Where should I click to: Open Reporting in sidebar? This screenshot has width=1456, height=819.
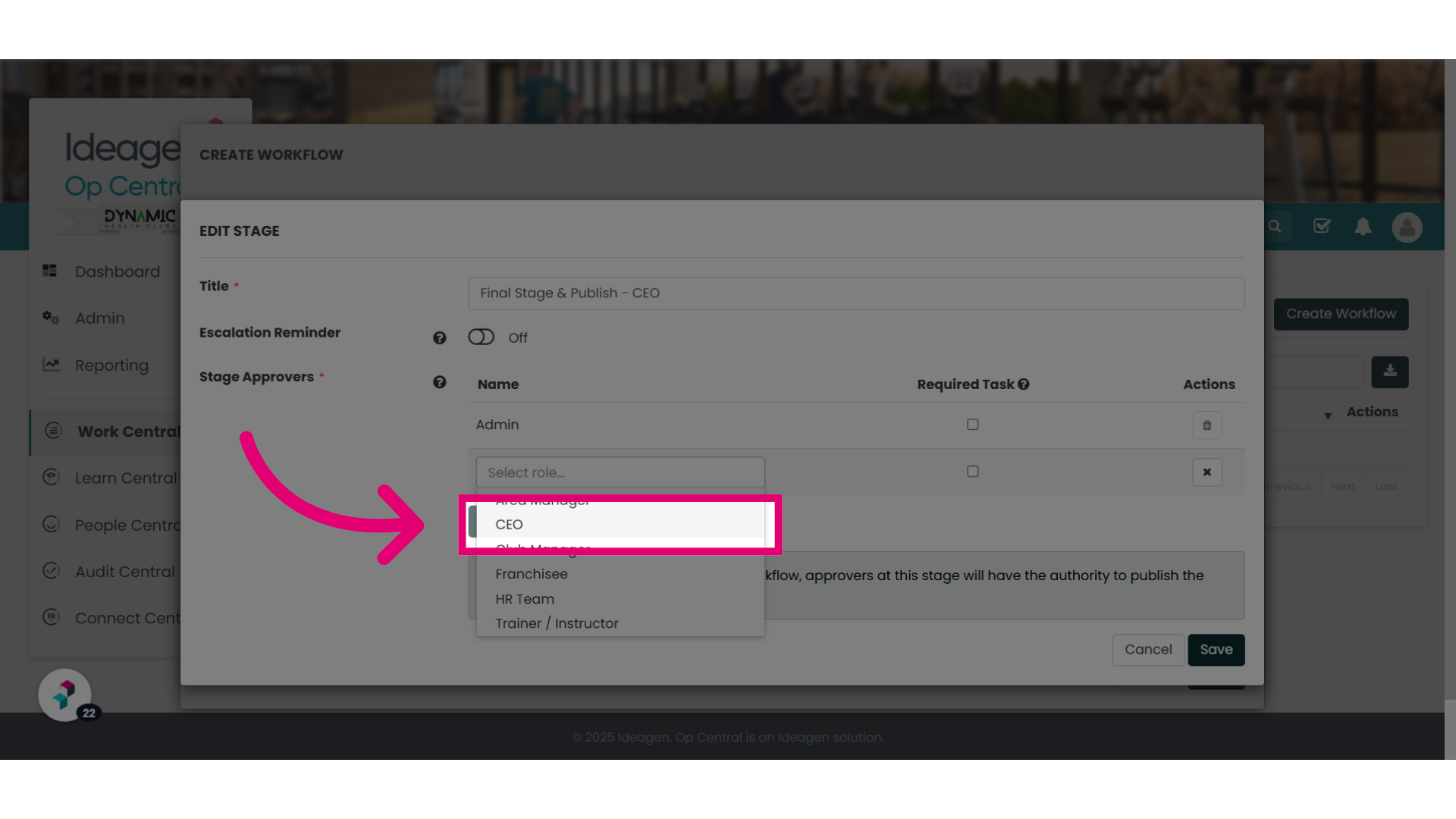point(110,366)
